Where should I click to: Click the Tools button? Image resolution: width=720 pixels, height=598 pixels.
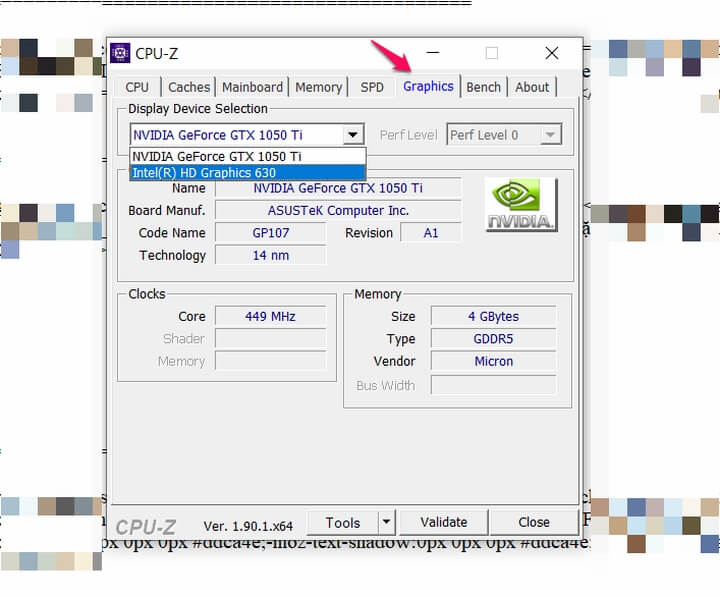pyautogui.click(x=343, y=523)
